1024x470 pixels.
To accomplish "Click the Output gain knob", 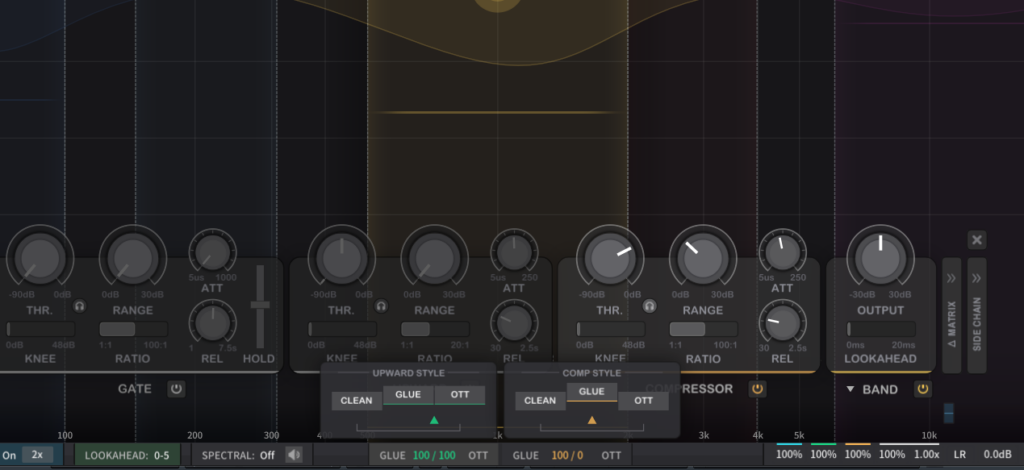I will point(880,258).
